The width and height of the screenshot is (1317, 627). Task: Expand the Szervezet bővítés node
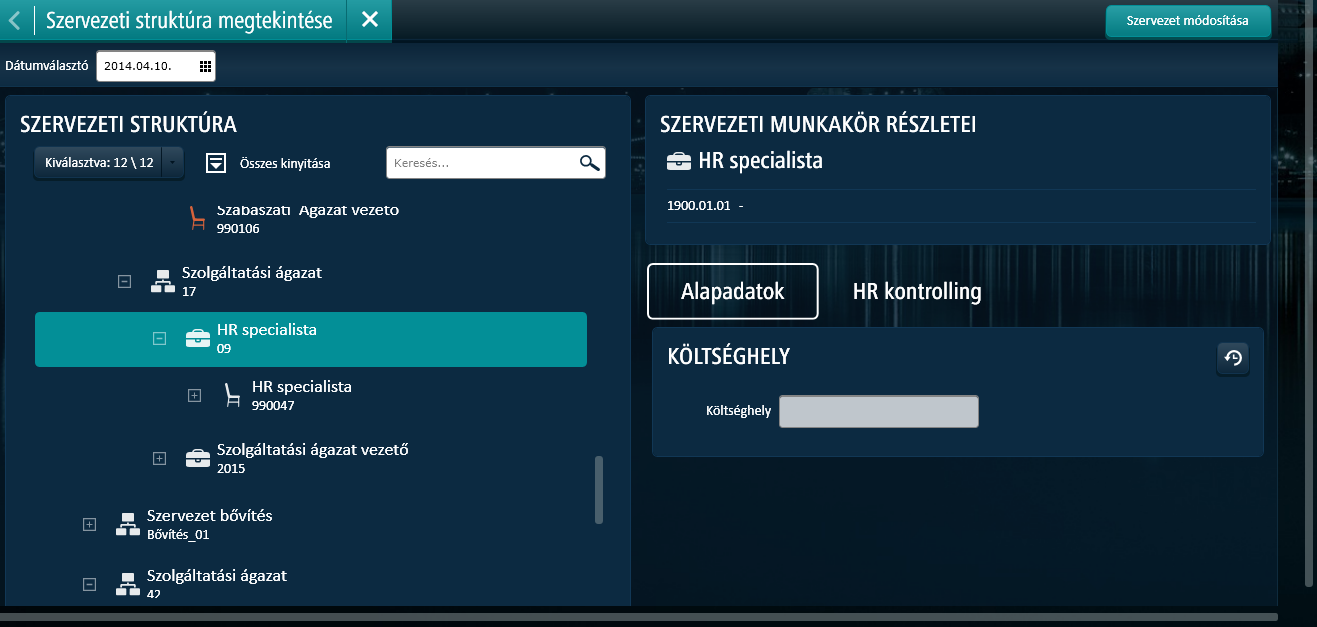pos(89,524)
